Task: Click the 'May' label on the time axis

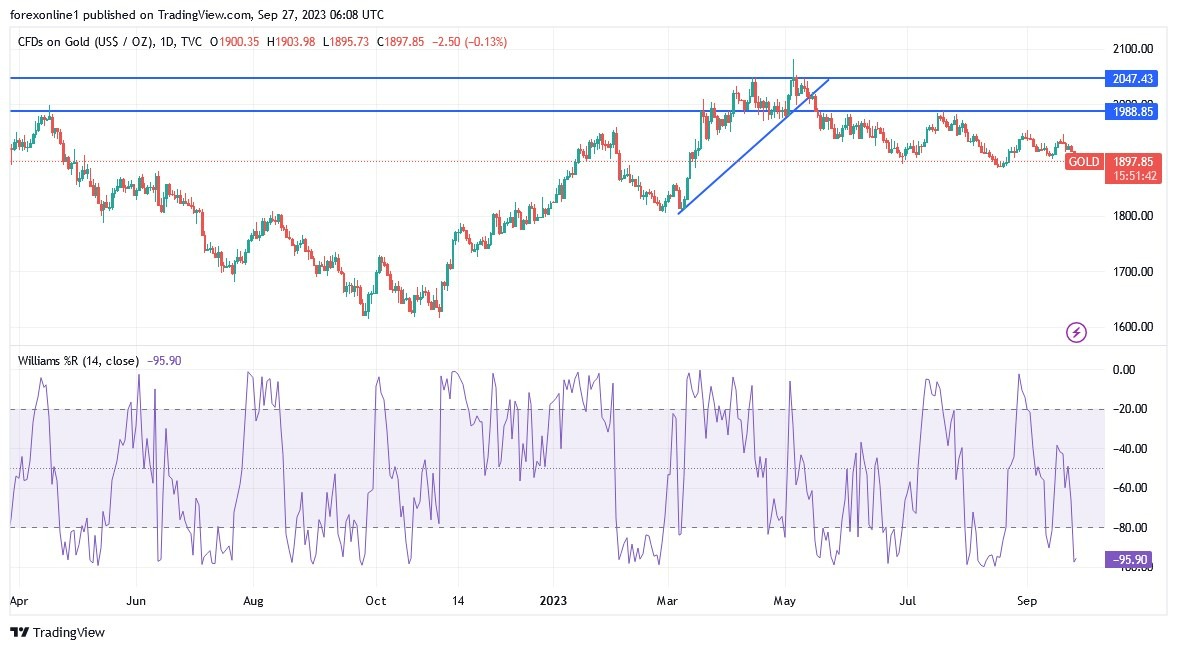Action: (x=784, y=601)
